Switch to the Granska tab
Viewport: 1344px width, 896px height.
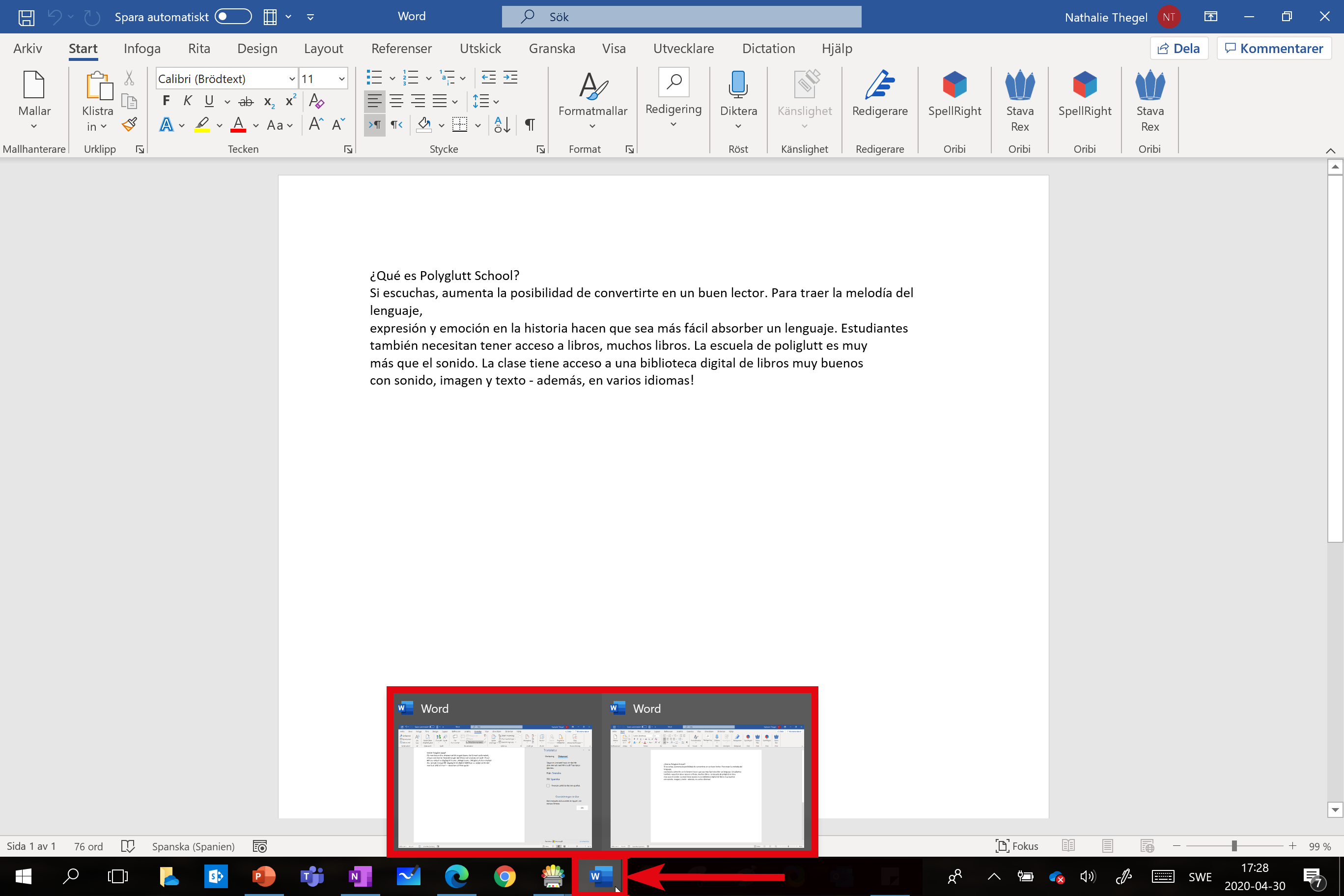tap(552, 49)
